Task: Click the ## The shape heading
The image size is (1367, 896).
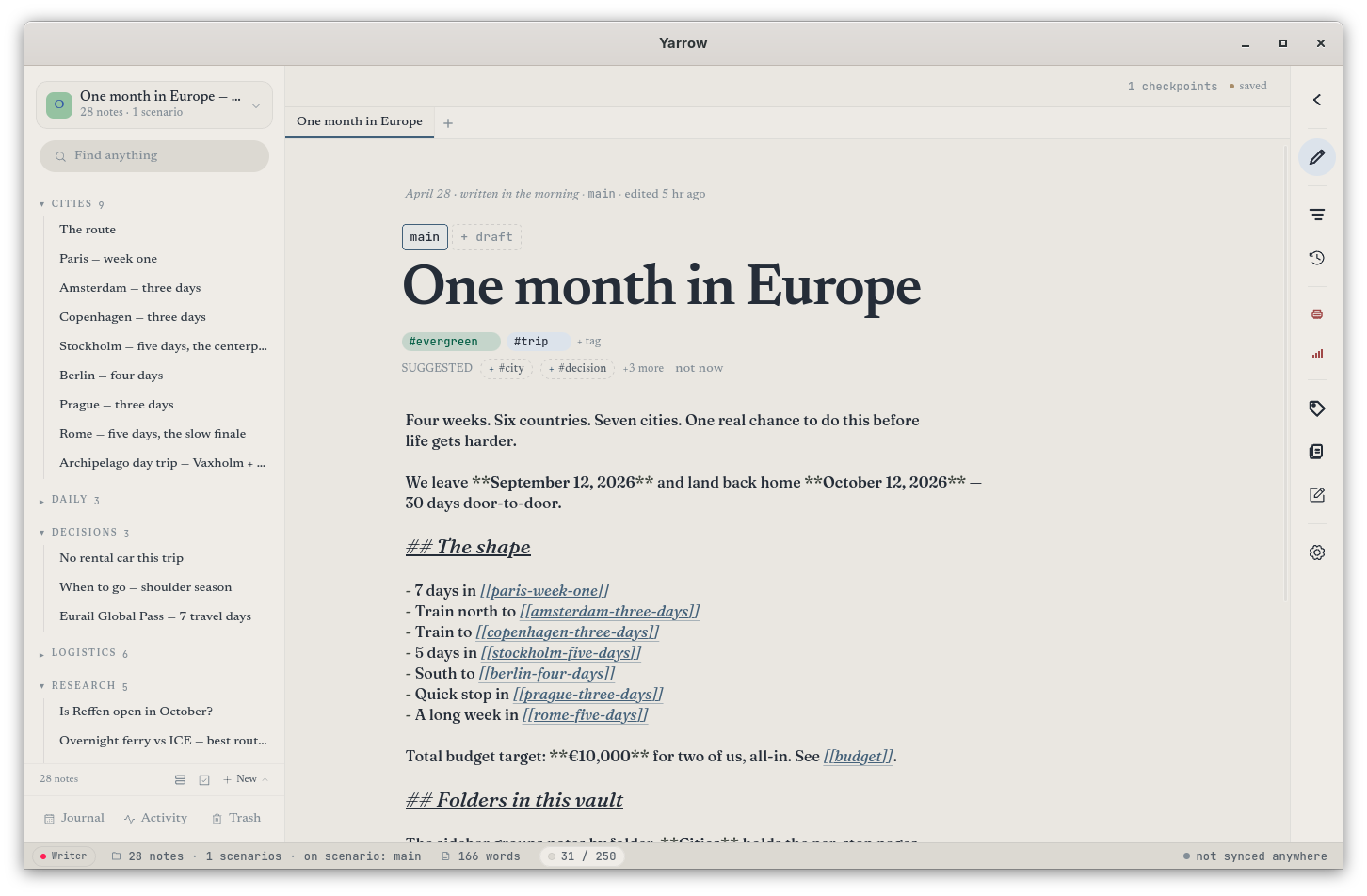Action: tap(468, 548)
